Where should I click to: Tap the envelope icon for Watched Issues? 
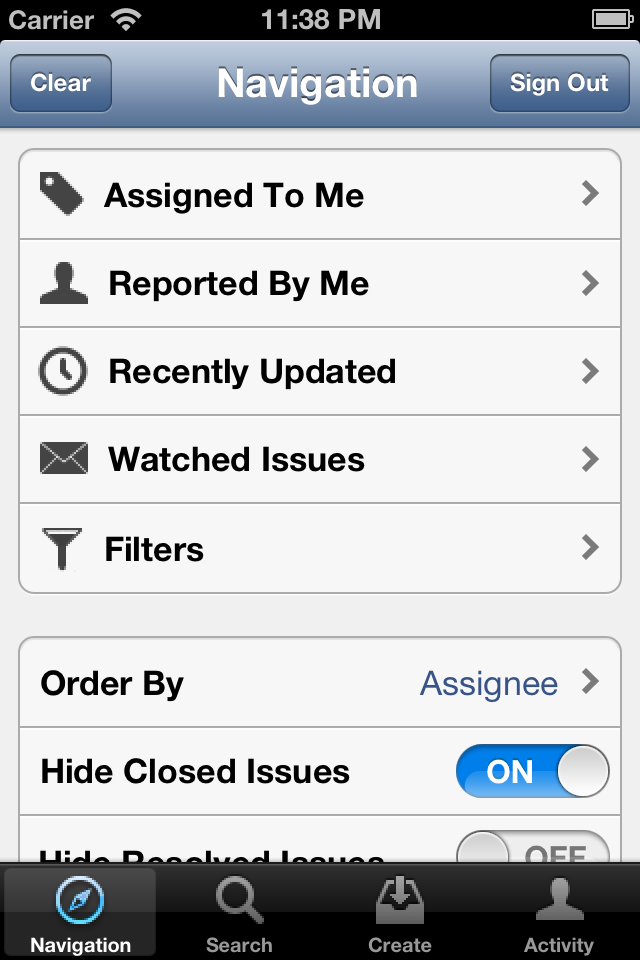(x=64, y=459)
